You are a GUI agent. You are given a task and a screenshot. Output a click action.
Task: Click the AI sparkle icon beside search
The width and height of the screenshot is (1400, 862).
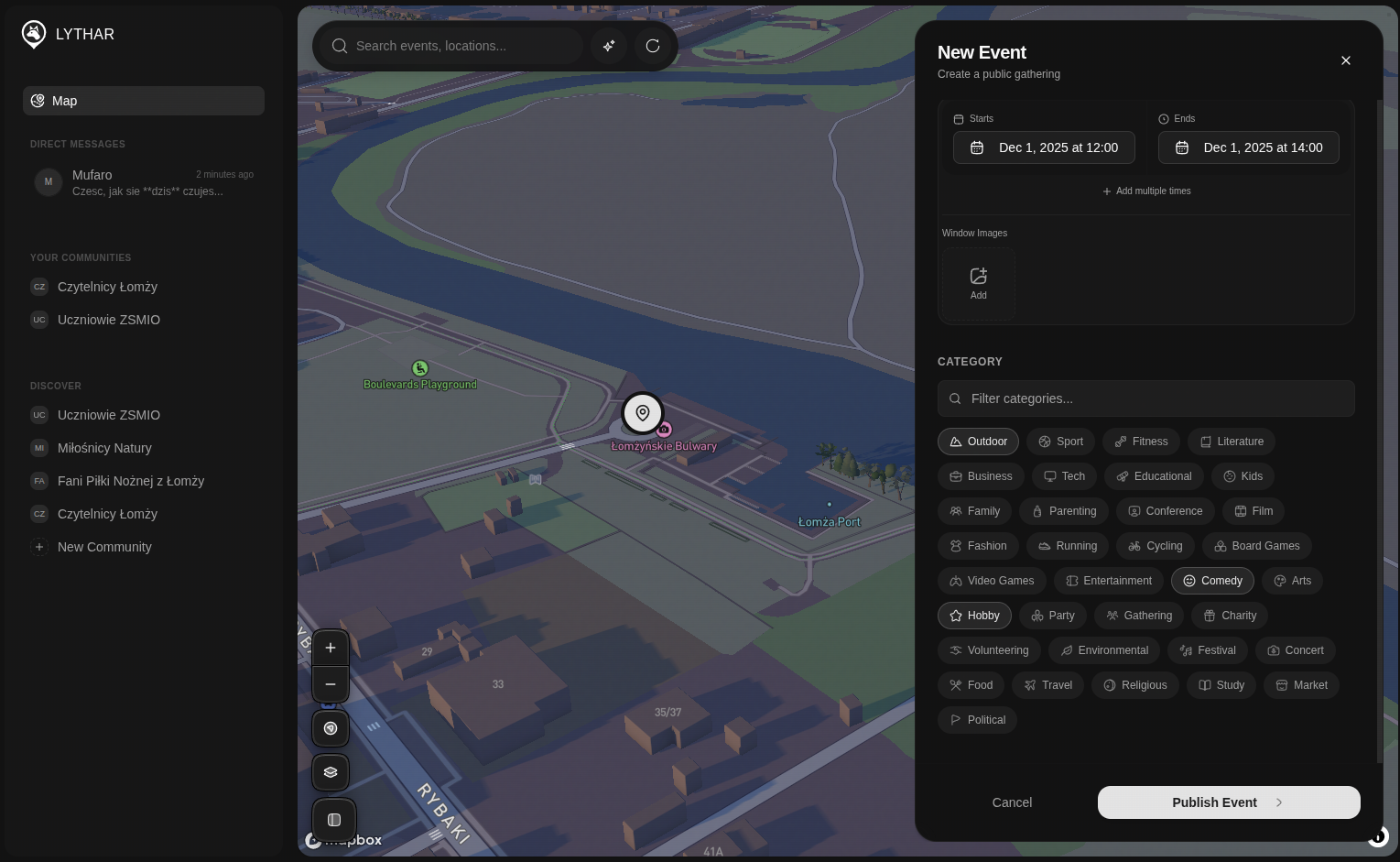point(609,46)
